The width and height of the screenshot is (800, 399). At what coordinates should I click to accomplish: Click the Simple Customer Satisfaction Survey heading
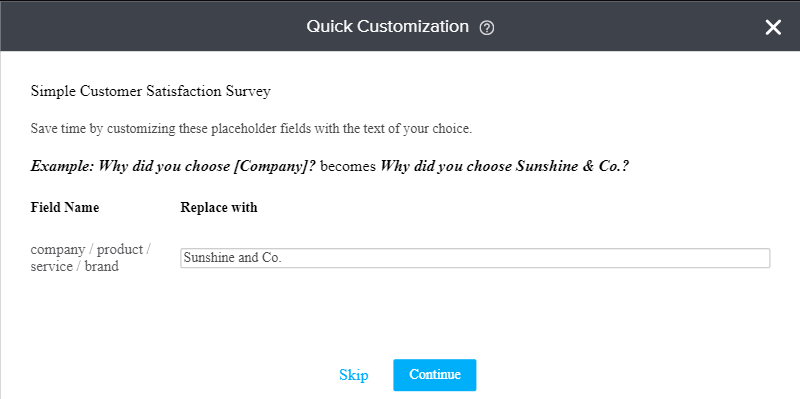[151, 91]
